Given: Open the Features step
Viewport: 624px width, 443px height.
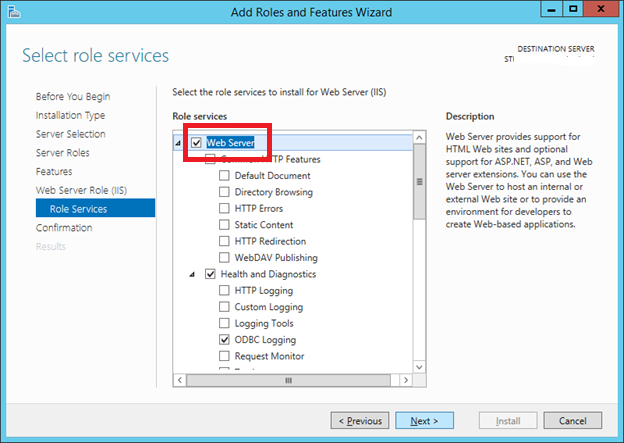Looking at the screenshot, I should coord(54,172).
